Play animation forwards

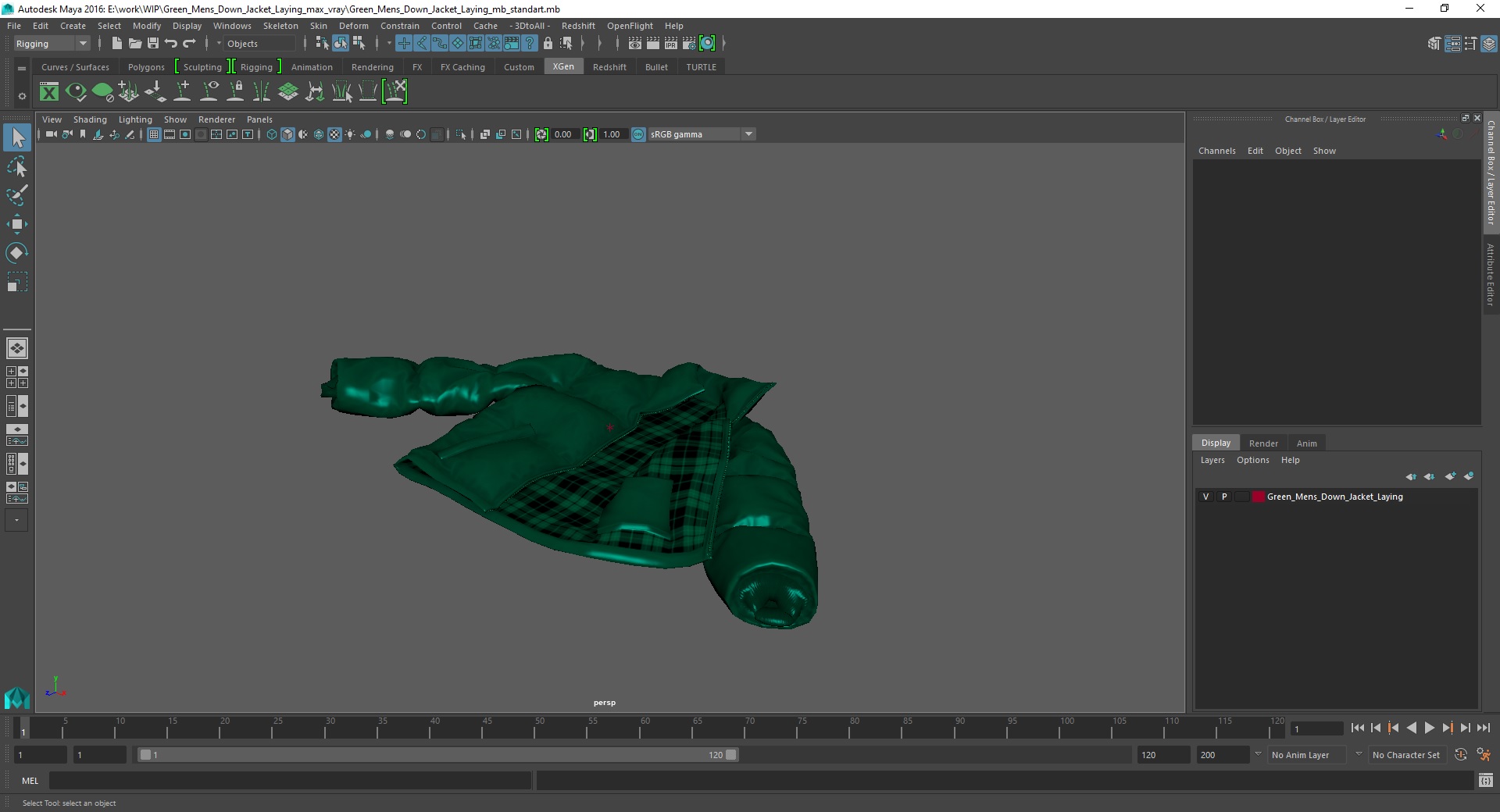coord(1429,728)
